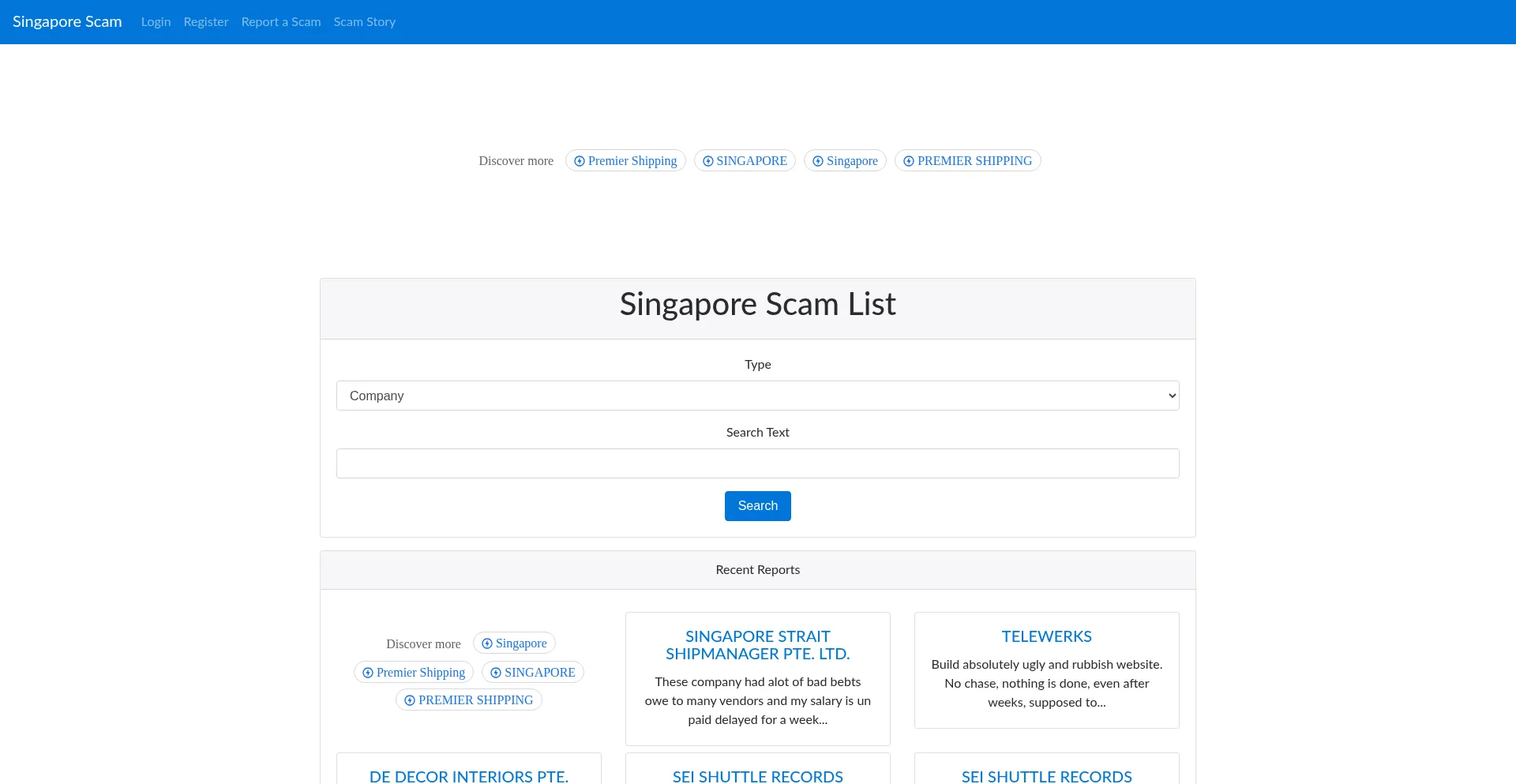Screen dimensions: 1516x784
Task: Focus the Search Text input field
Action: click(x=757, y=463)
